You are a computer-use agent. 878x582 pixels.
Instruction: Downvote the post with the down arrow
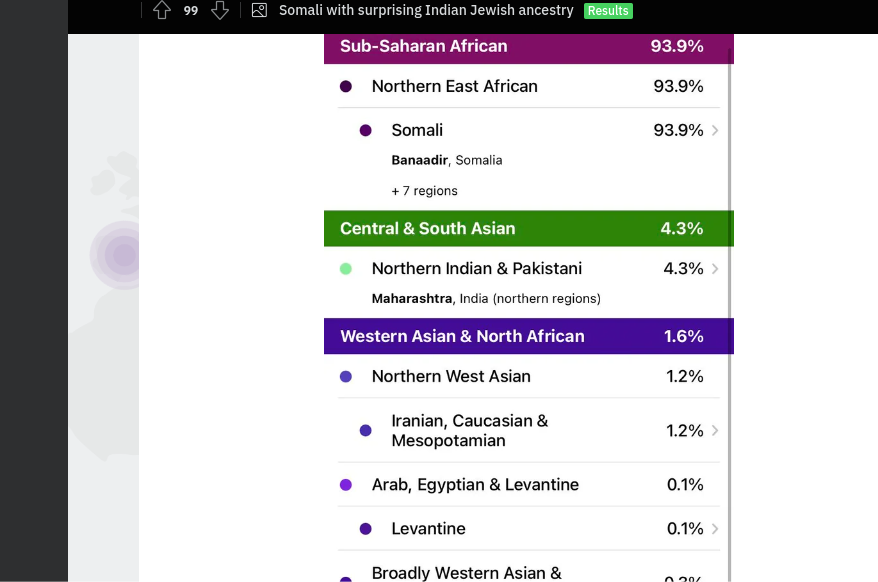pyautogui.click(x=220, y=10)
